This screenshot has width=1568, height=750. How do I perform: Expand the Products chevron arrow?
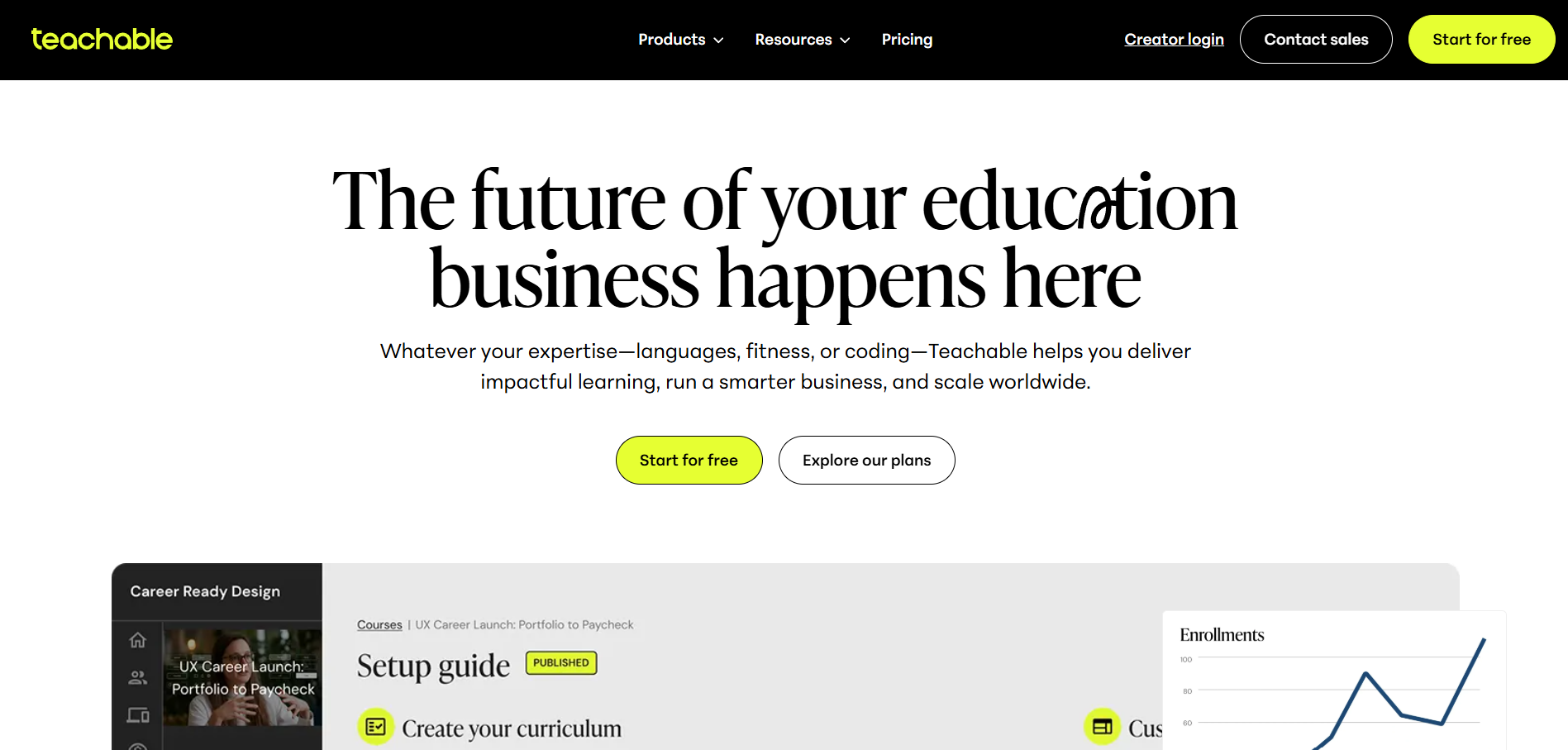(x=718, y=40)
